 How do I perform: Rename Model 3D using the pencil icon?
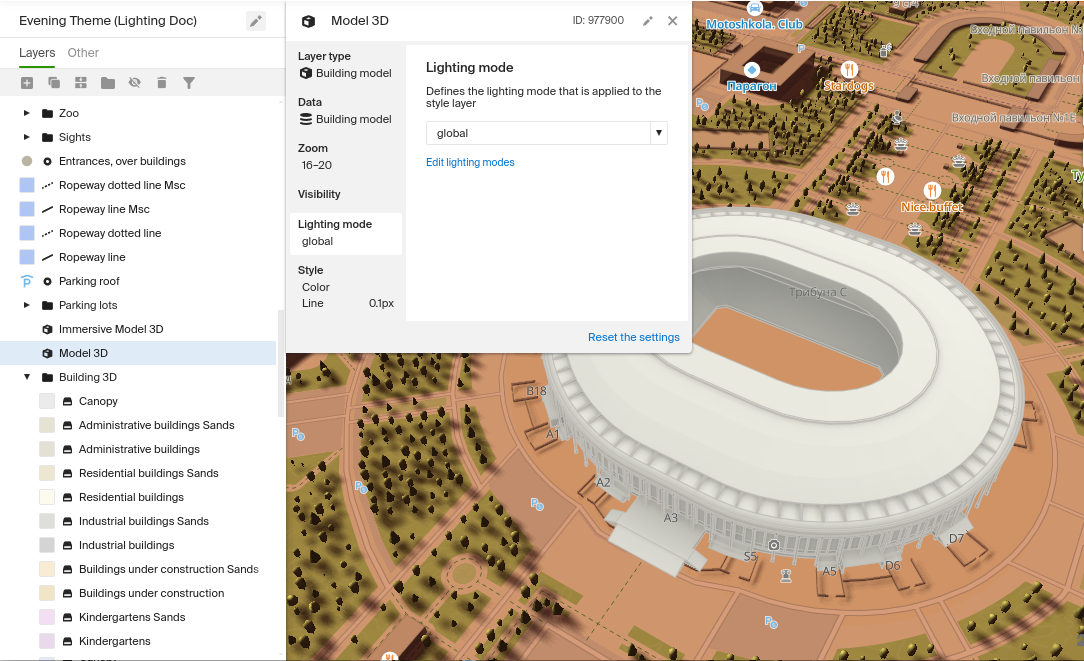pyautogui.click(x=648, y=21)
